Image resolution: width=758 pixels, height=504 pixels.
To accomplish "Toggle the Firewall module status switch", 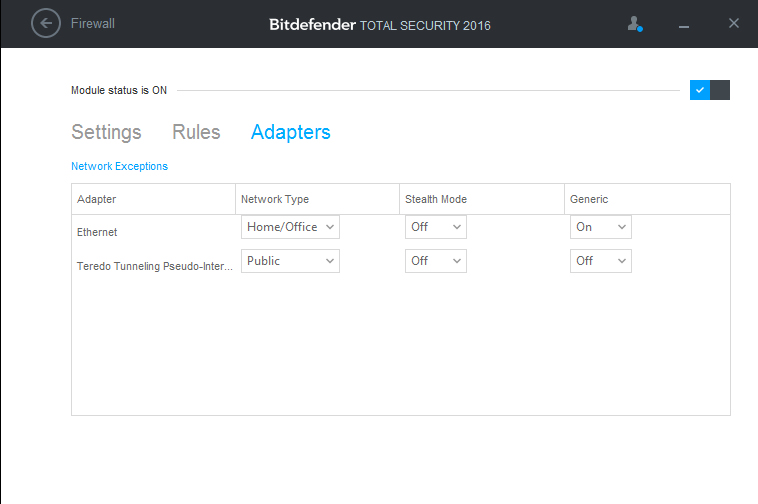I will (710, 90).
